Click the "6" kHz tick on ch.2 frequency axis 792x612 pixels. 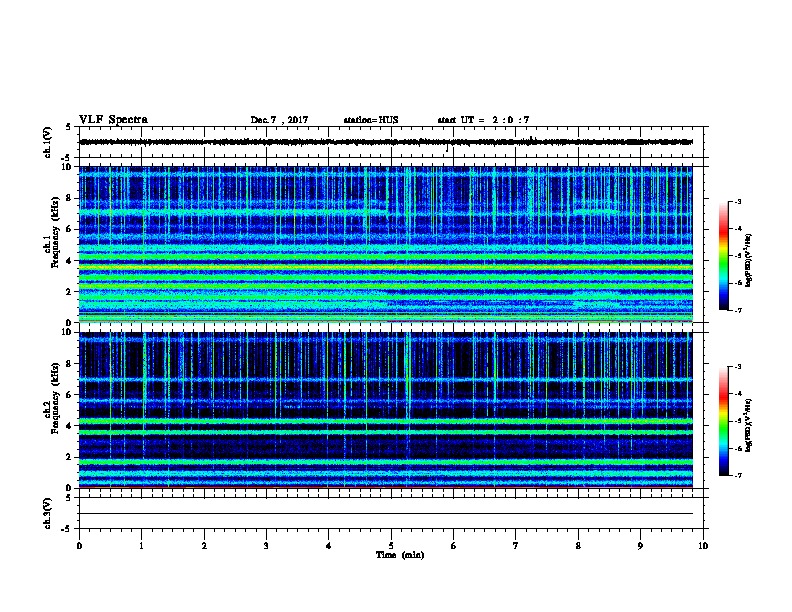click(x=69, y=395)
